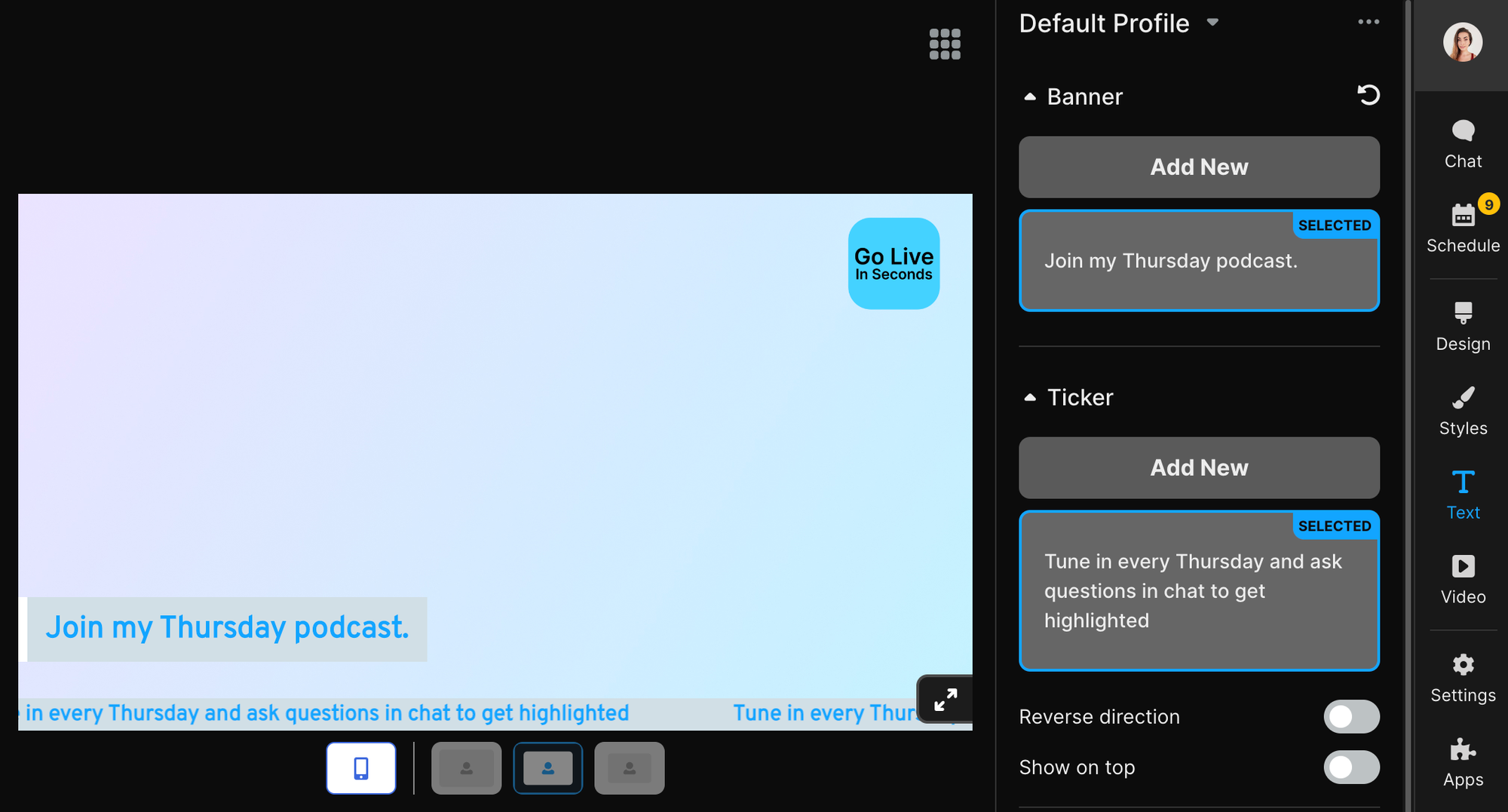The width and height of the screenshot is (1508, 812).
Task: Click the fullscreen expand arrows icon
Action: pyautogui.click(x=945, y=700)
